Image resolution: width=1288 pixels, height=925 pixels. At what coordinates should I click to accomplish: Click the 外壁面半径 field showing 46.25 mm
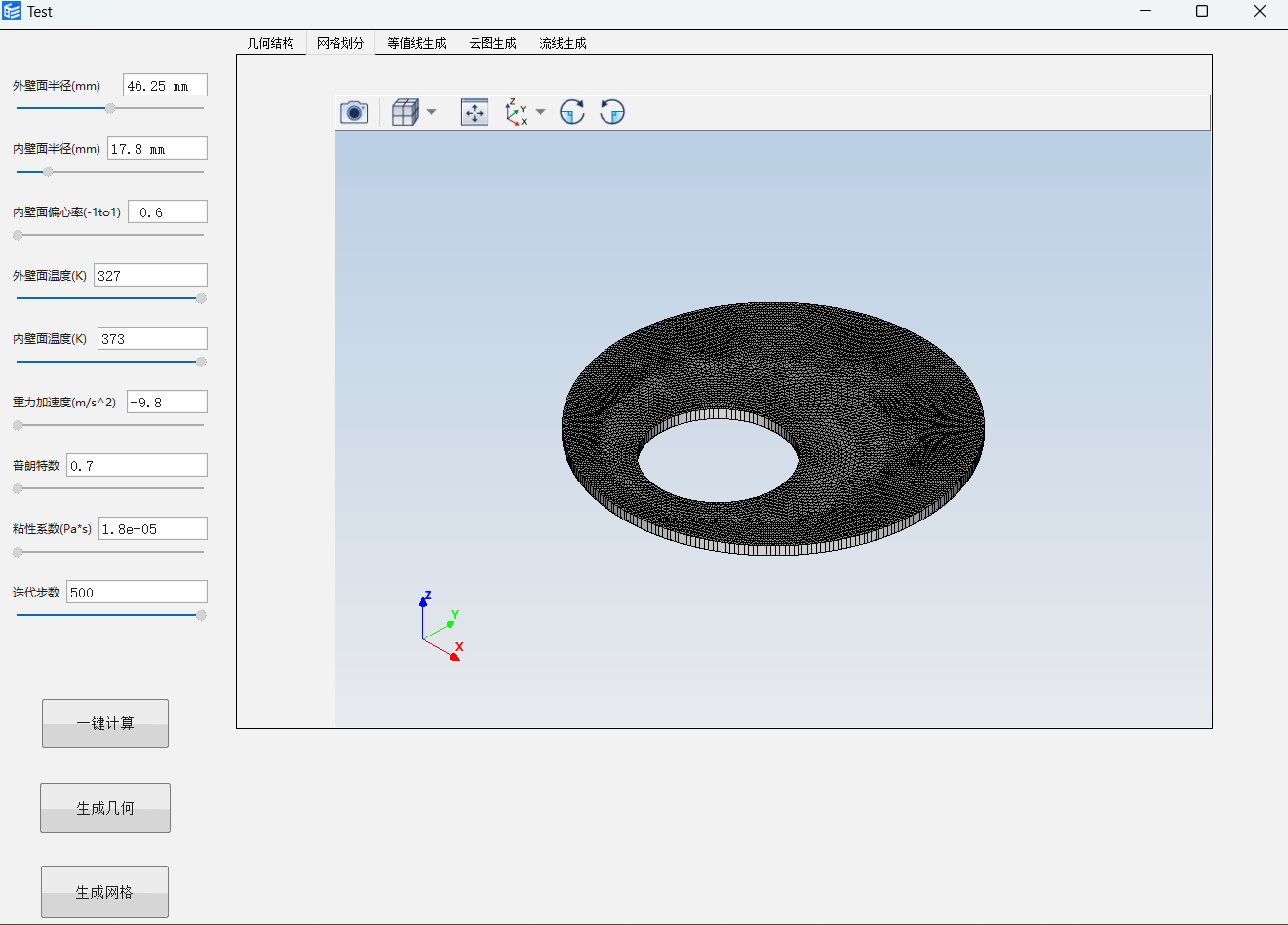(165, 86)
